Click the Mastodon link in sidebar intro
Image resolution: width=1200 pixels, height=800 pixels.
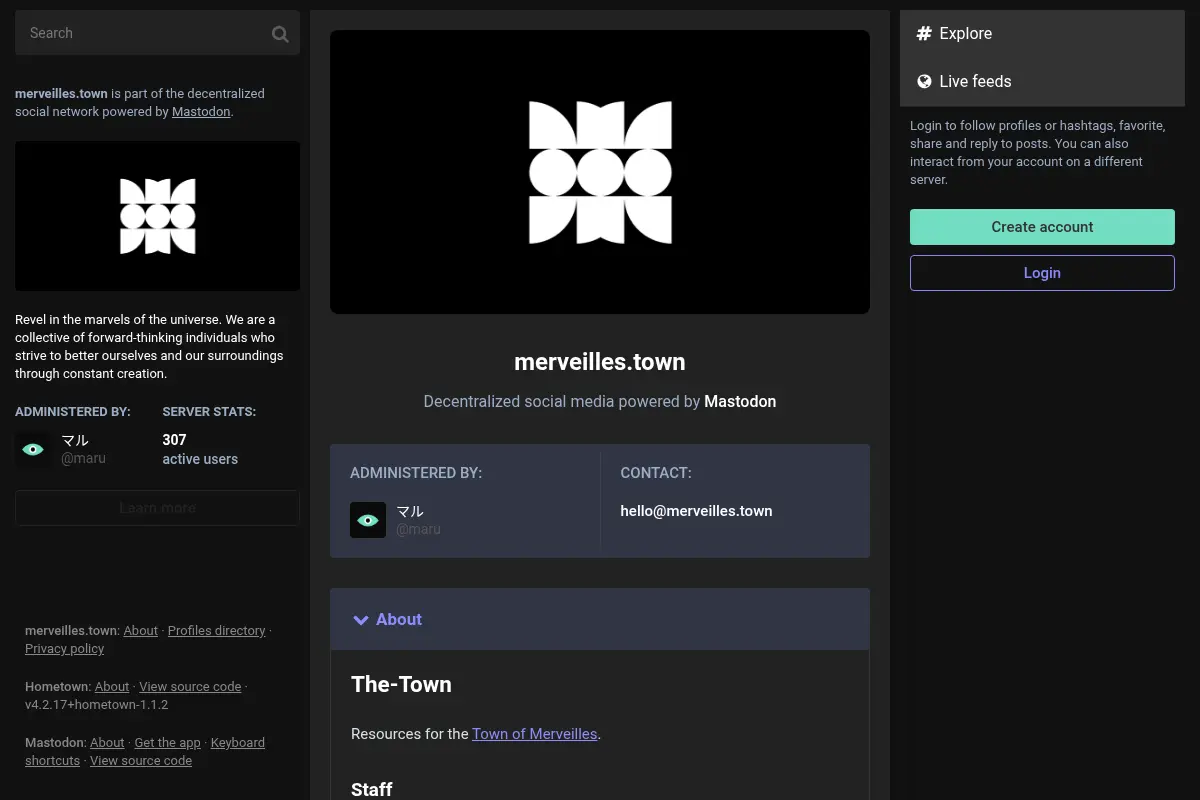coord(201,112)
